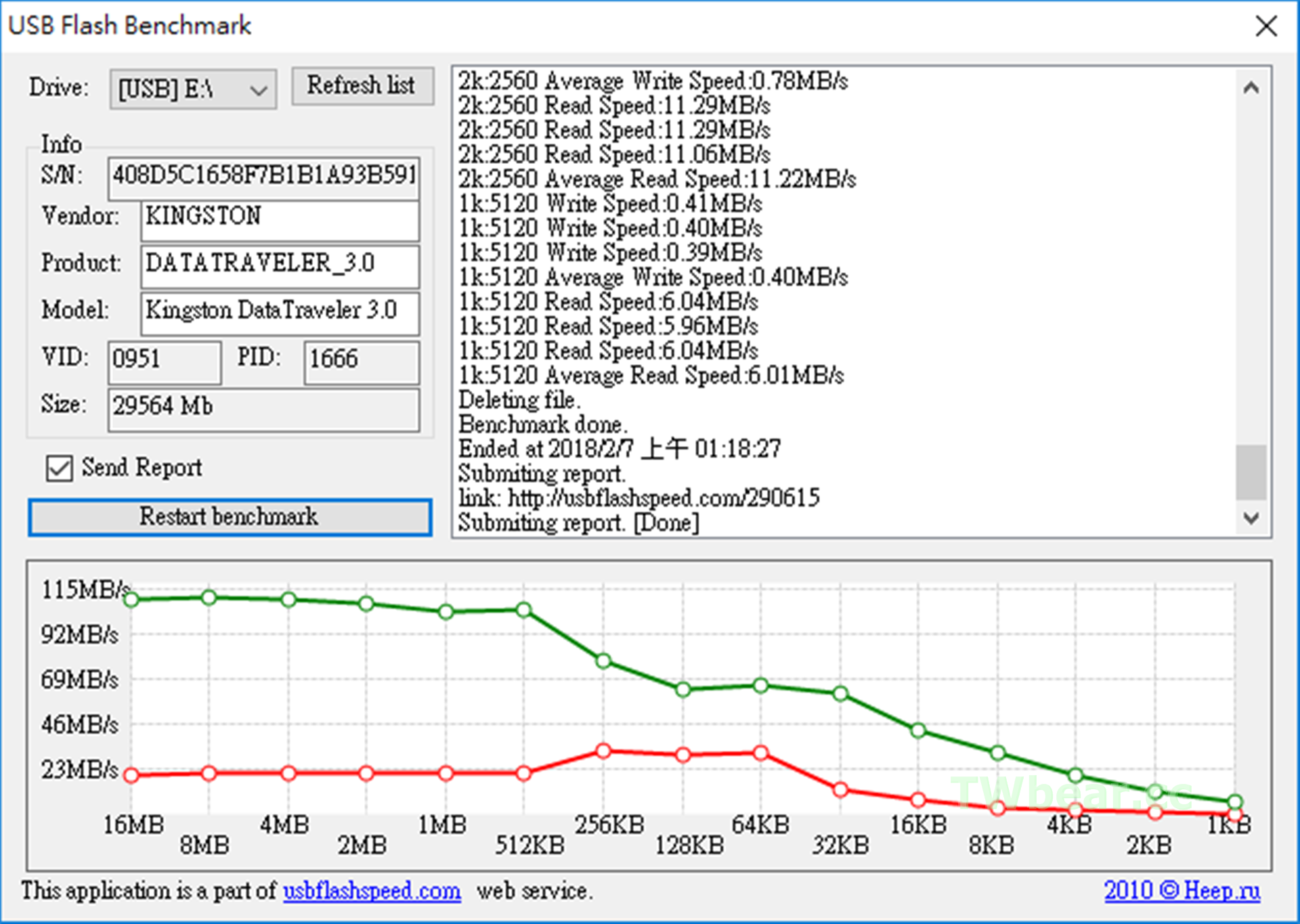The height and width of the screenshot is (924, 1300).
Task: Open the 2010 © Heep.ru link
Action: coord(1182,890)
